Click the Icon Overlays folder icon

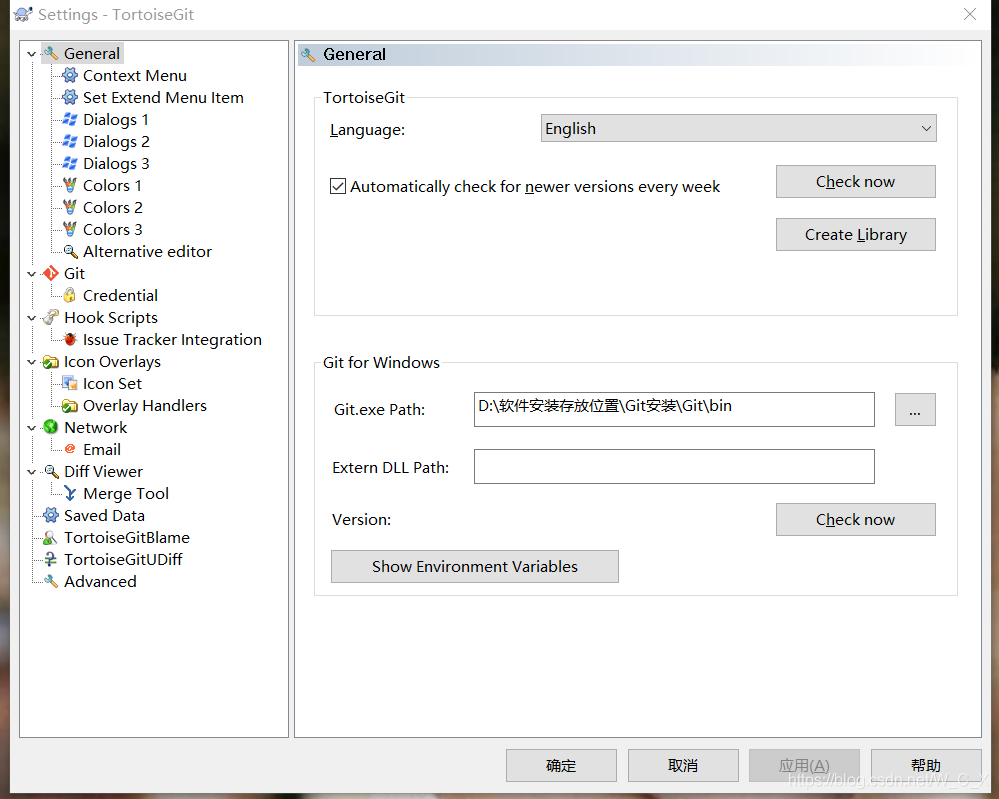click(x=50, y=362)
